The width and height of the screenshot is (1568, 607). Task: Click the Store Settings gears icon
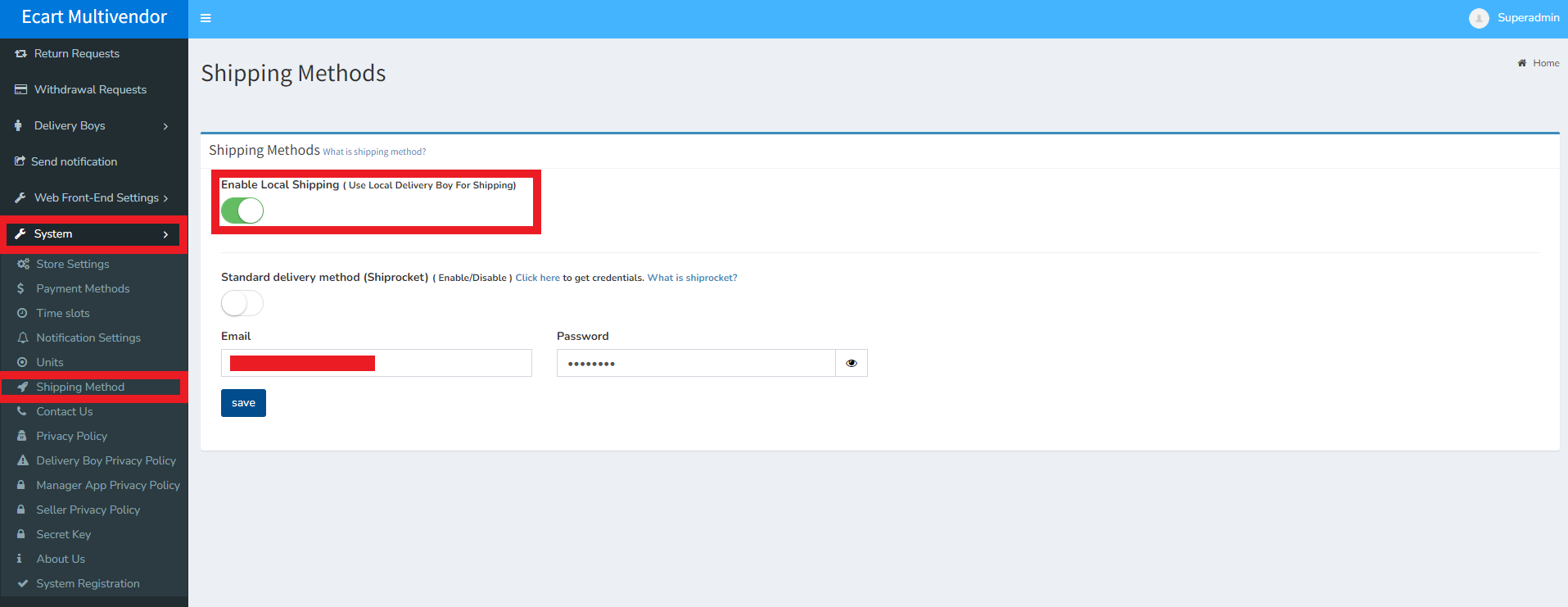click(23, 264)
